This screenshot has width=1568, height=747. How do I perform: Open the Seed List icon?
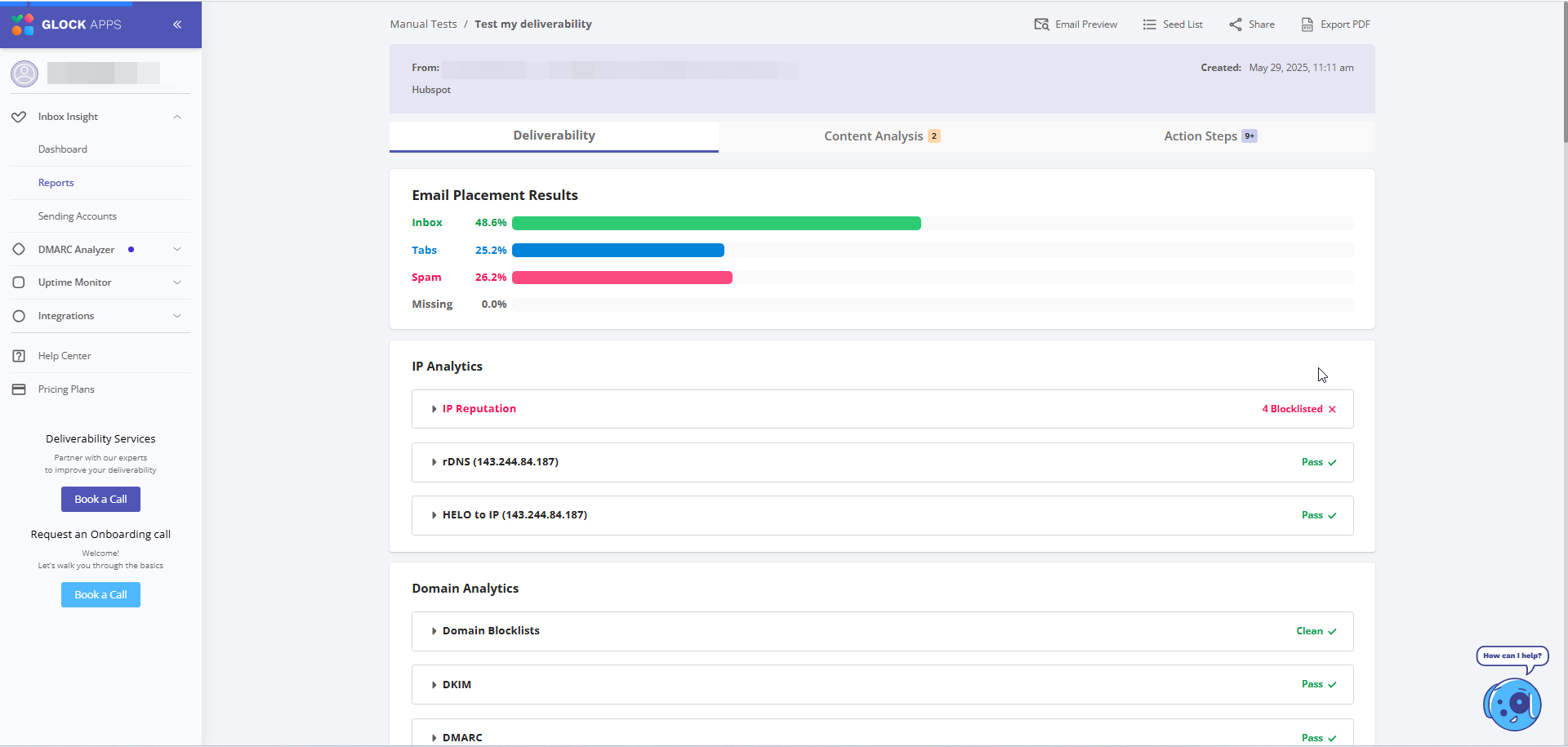pyautogui.click(x=1149, y=24)
